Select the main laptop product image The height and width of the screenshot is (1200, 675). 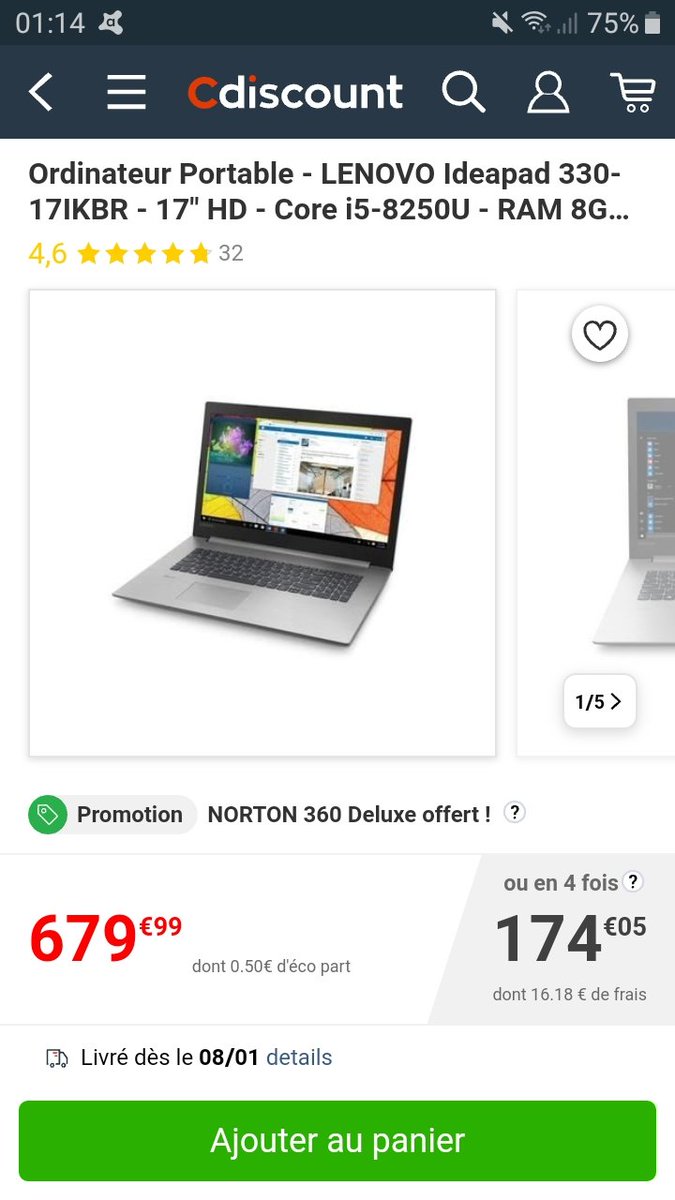pyautogui.click(x=262, y=523)
